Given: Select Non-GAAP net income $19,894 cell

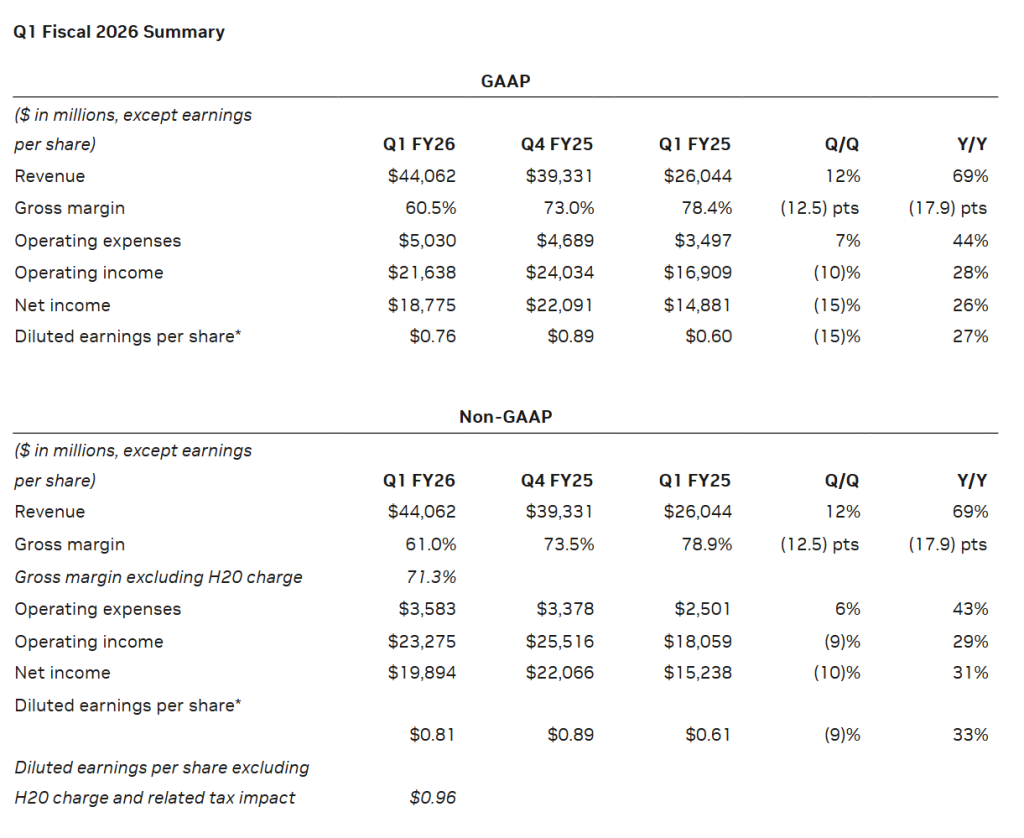Looking at the screenshot, I should [422, 673].
